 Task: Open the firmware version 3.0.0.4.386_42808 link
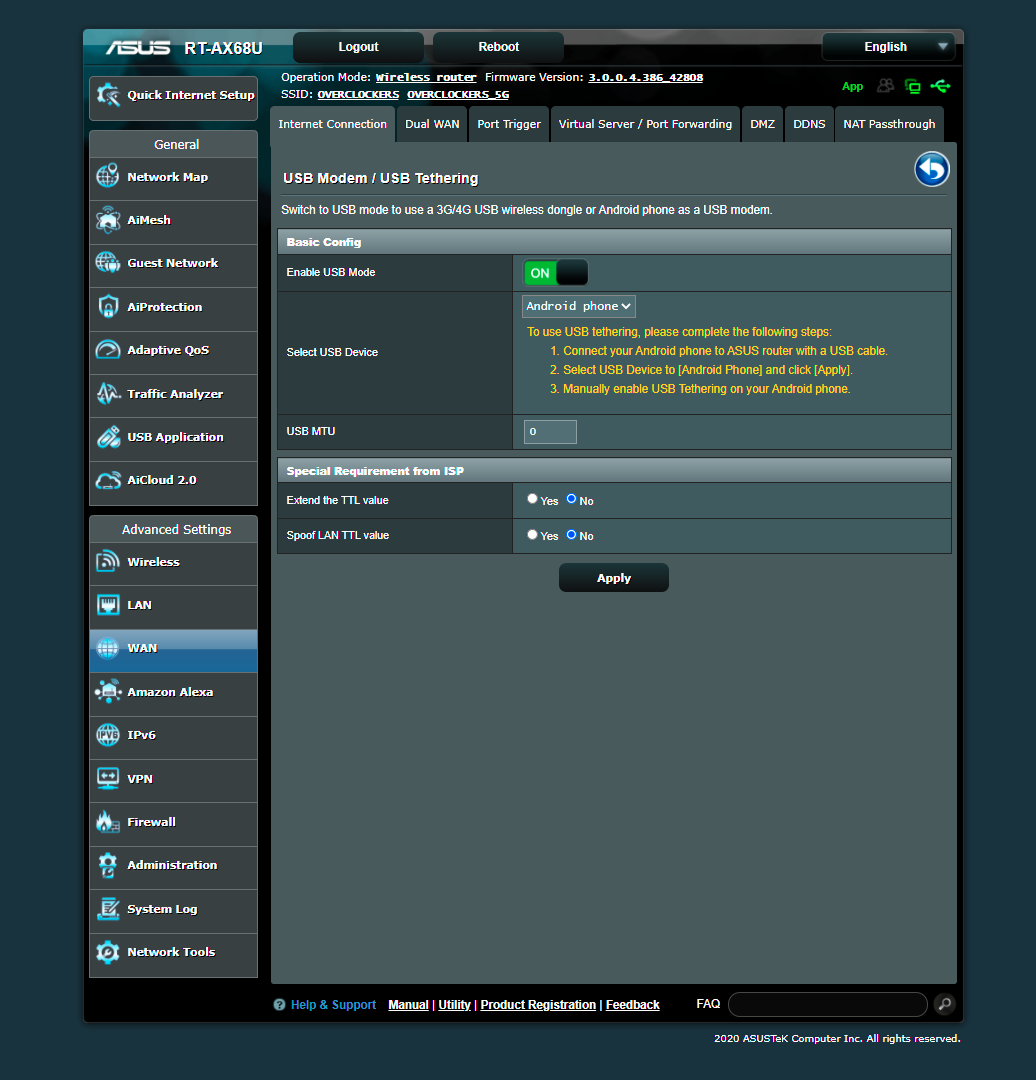[x=645, y=77]
